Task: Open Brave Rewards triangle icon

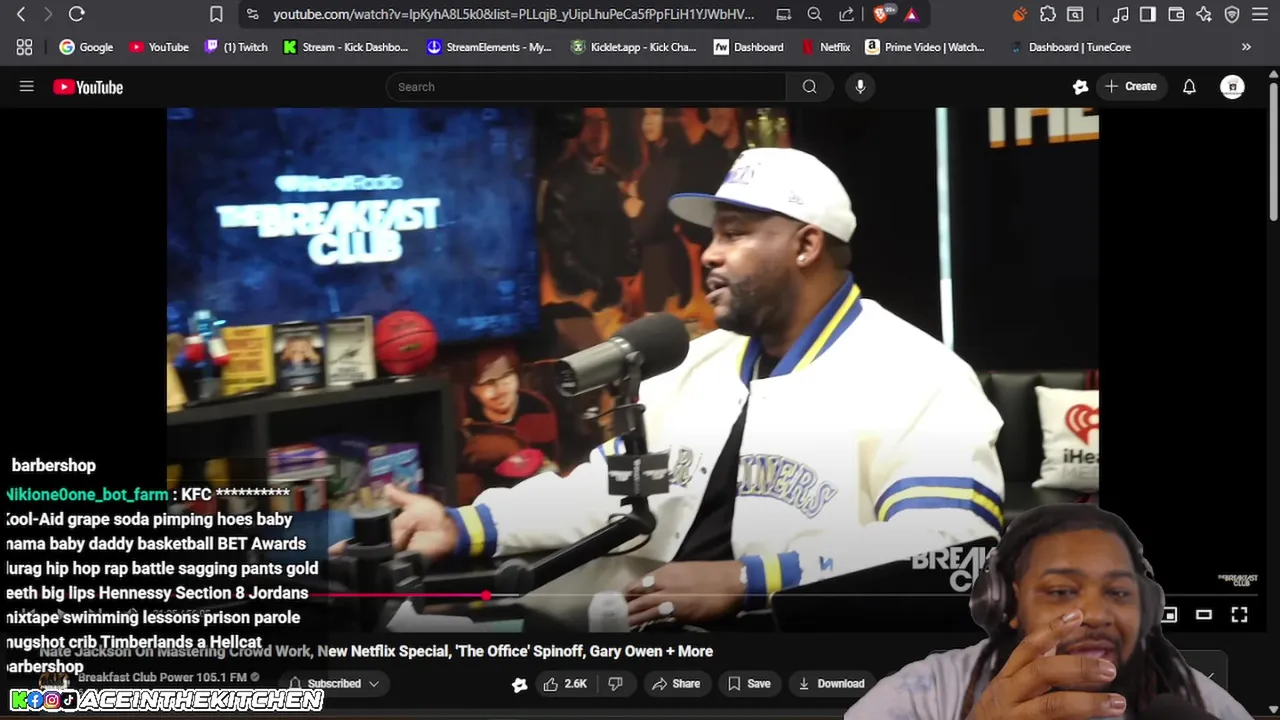Action: 911,14
